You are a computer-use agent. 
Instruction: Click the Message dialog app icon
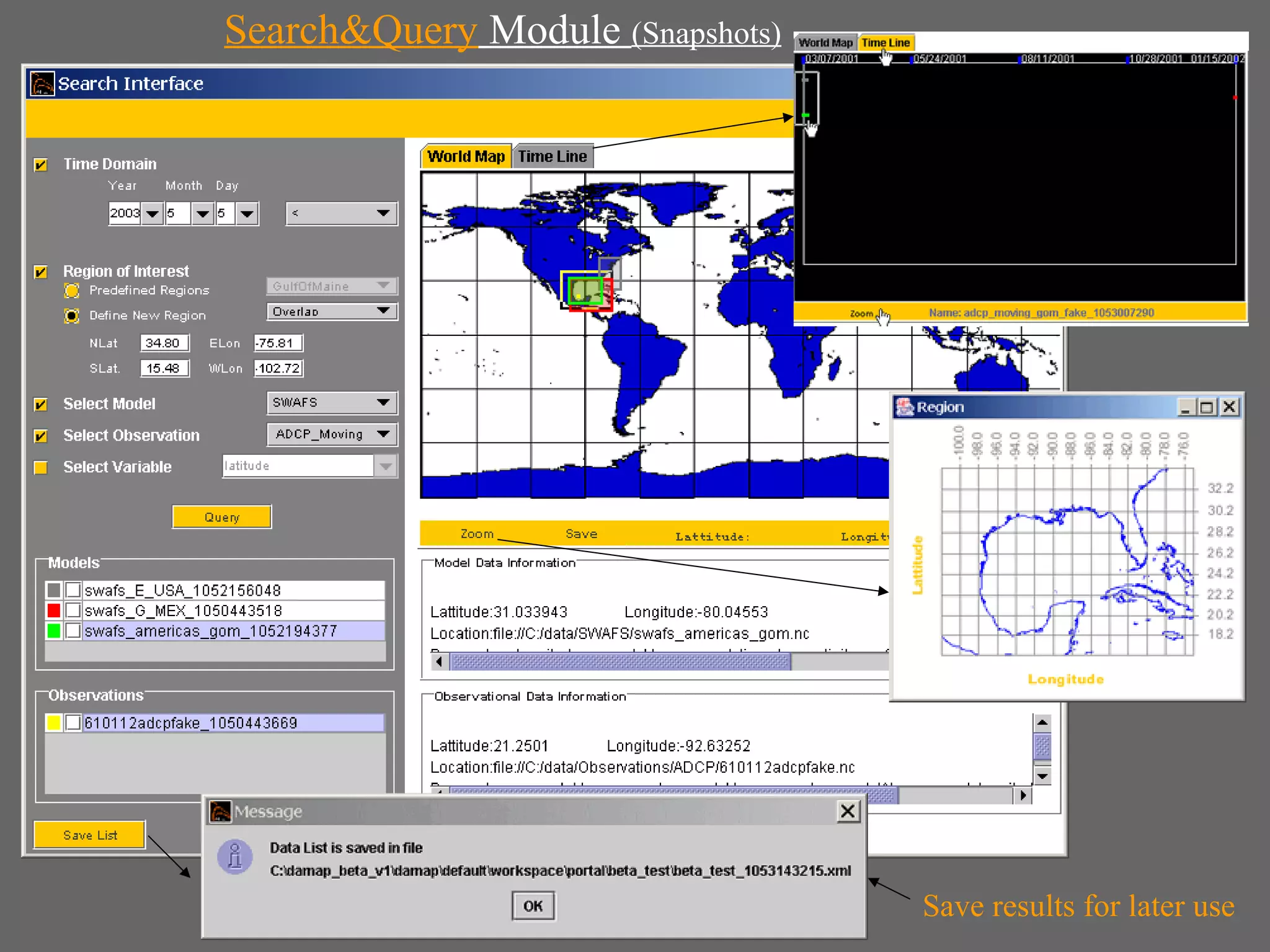(x=220, y=811)
